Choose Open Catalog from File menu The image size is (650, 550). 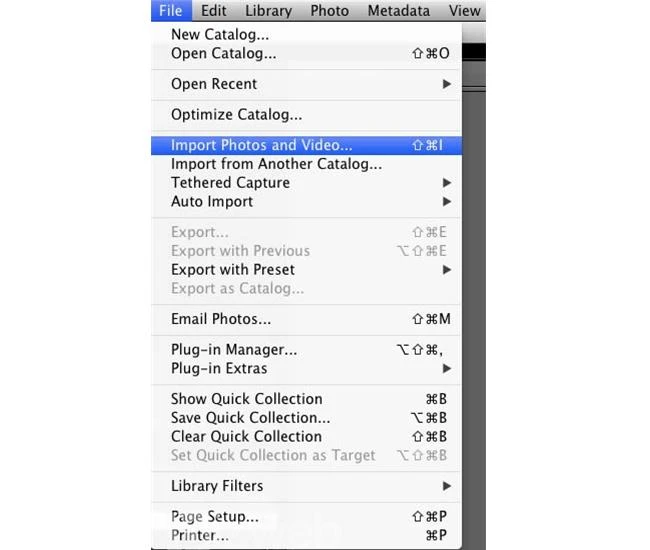(x=224, y=53)
